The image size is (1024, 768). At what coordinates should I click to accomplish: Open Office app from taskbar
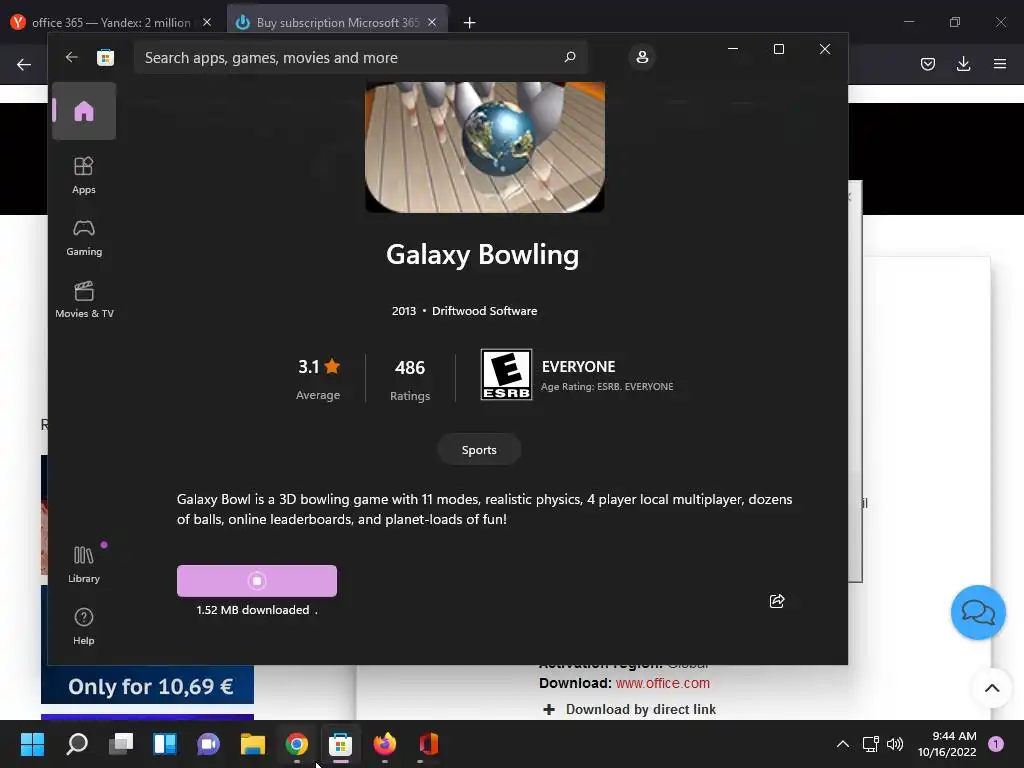[428, 744]
